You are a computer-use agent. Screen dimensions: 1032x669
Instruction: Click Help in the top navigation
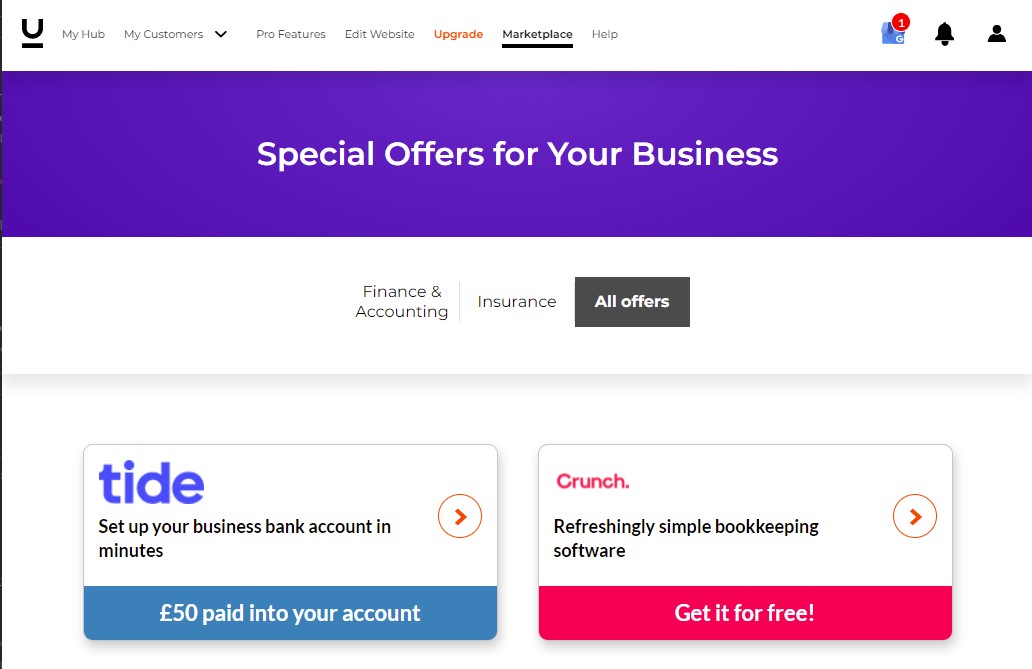pos(605,34)
